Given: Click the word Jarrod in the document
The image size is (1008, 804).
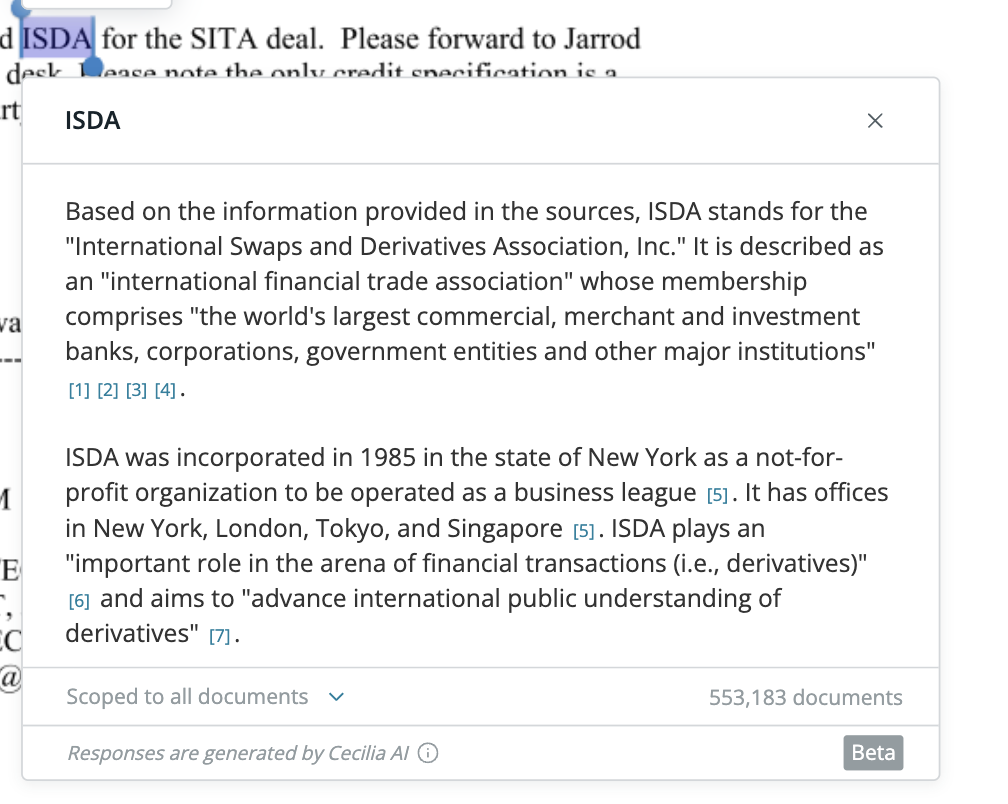Looking at the screenshot, I should coord(602,39).
